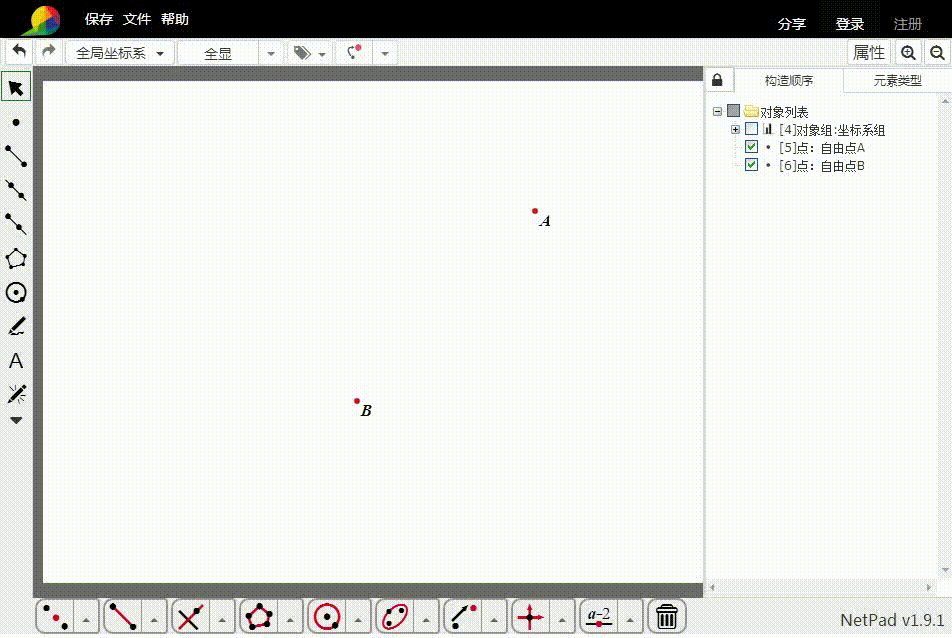Expand more tools with the down arrow
The image size is (952, 638).
click(16, 420)
